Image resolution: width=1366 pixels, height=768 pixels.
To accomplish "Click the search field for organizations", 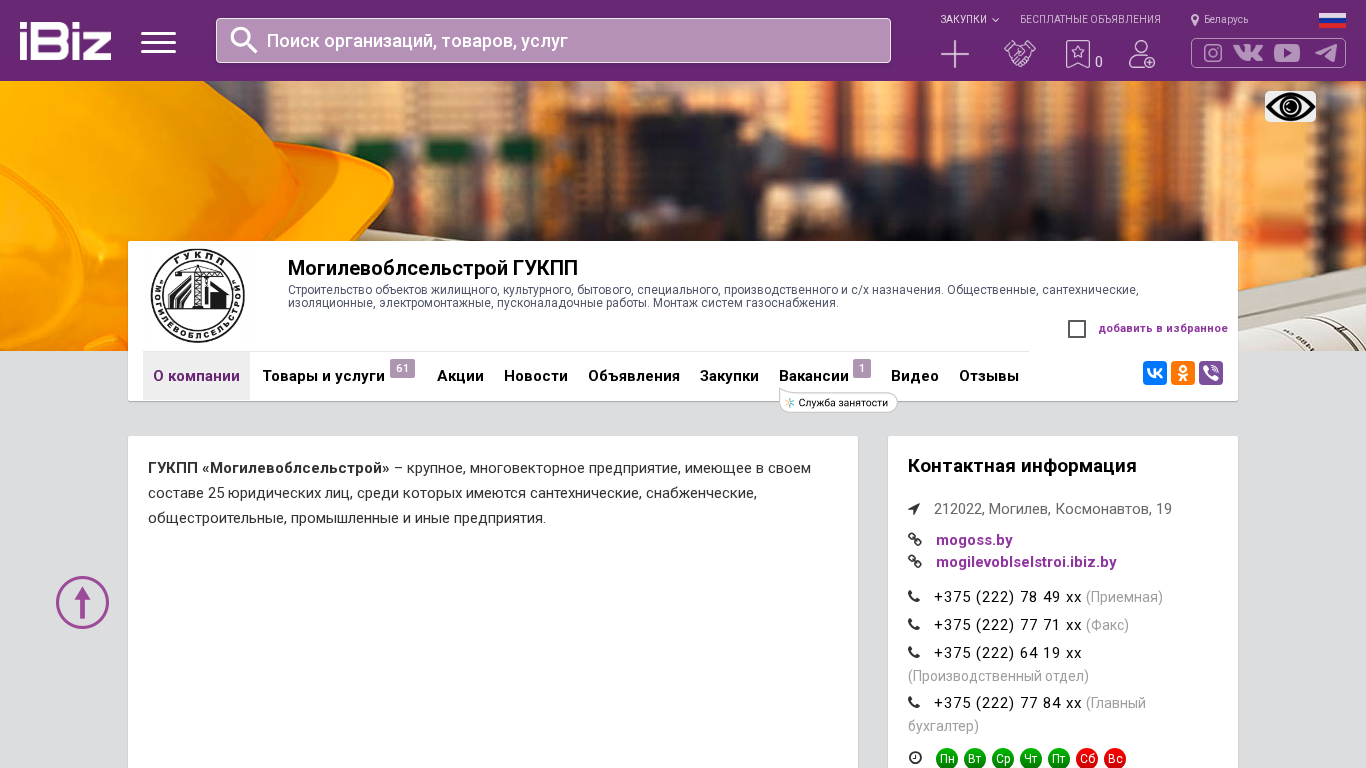I will (x=553, y=40).
